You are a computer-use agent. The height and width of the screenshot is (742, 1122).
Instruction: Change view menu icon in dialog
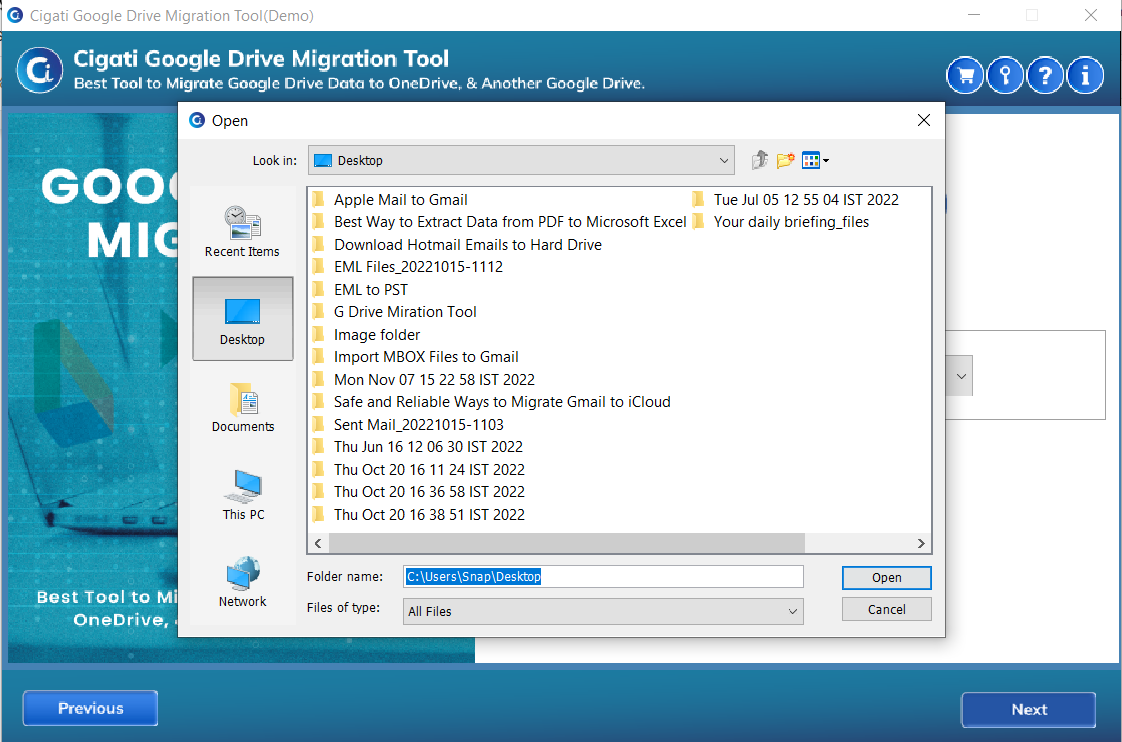(x=815, y=160)
